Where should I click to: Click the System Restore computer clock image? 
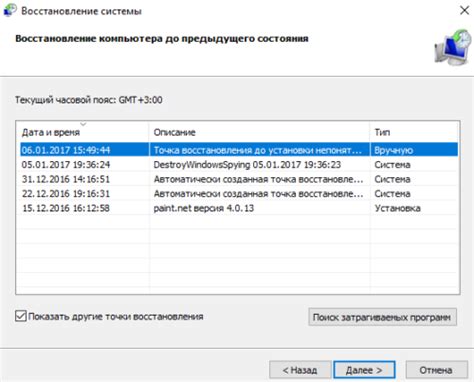click(x=453, y=47)
